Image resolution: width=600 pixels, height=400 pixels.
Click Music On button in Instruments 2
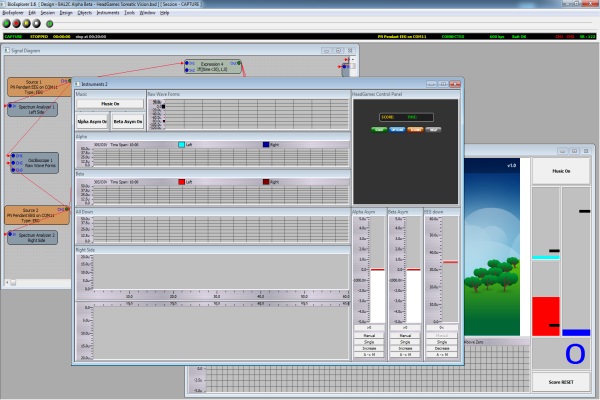pyautogui.click(x=110, y=104)
